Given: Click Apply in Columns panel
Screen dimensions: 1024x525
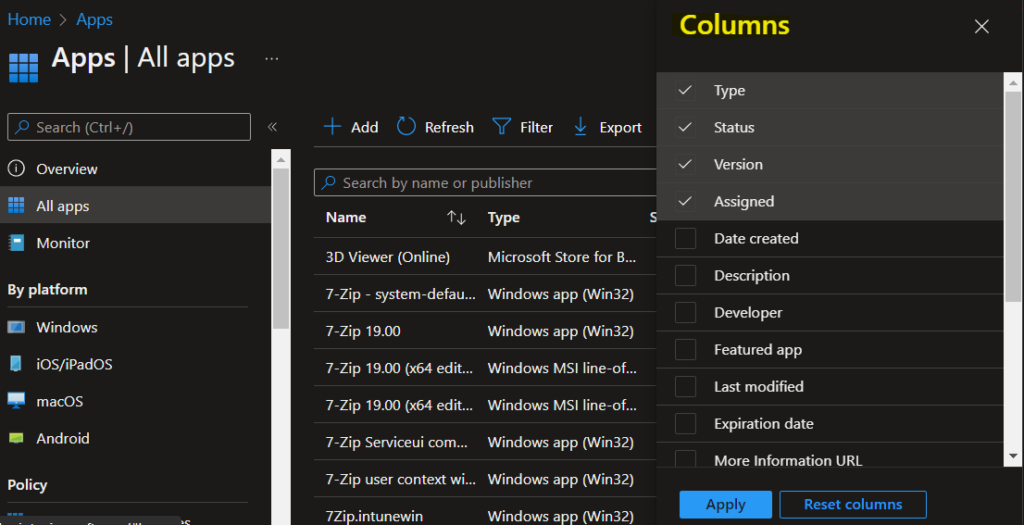Looking at the screenshot, I should 726,504.
